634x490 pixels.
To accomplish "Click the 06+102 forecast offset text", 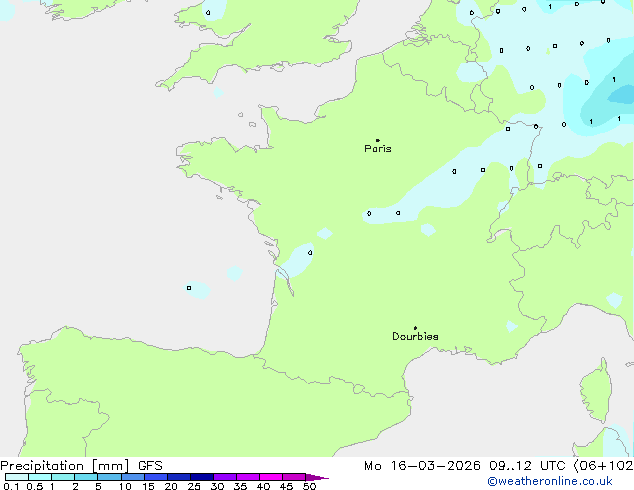I will click(606, 466).
